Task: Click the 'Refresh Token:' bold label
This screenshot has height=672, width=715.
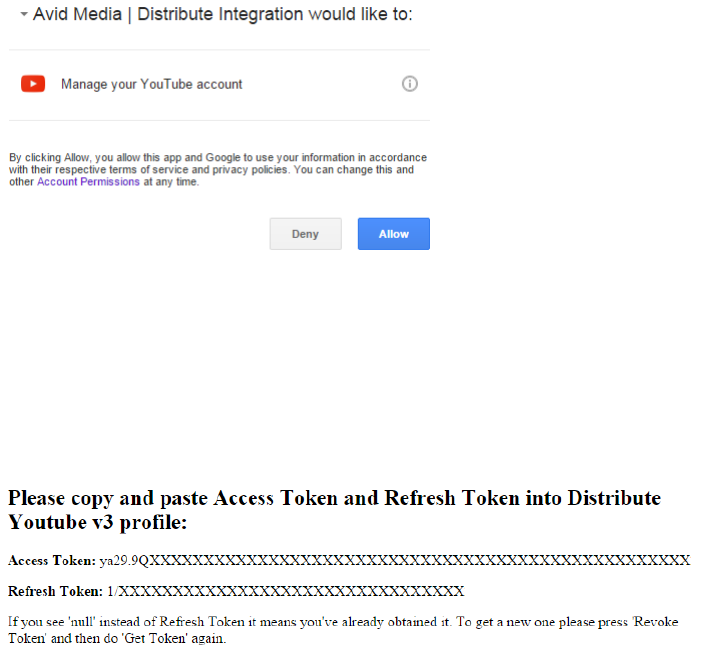Action: point(56,591)
